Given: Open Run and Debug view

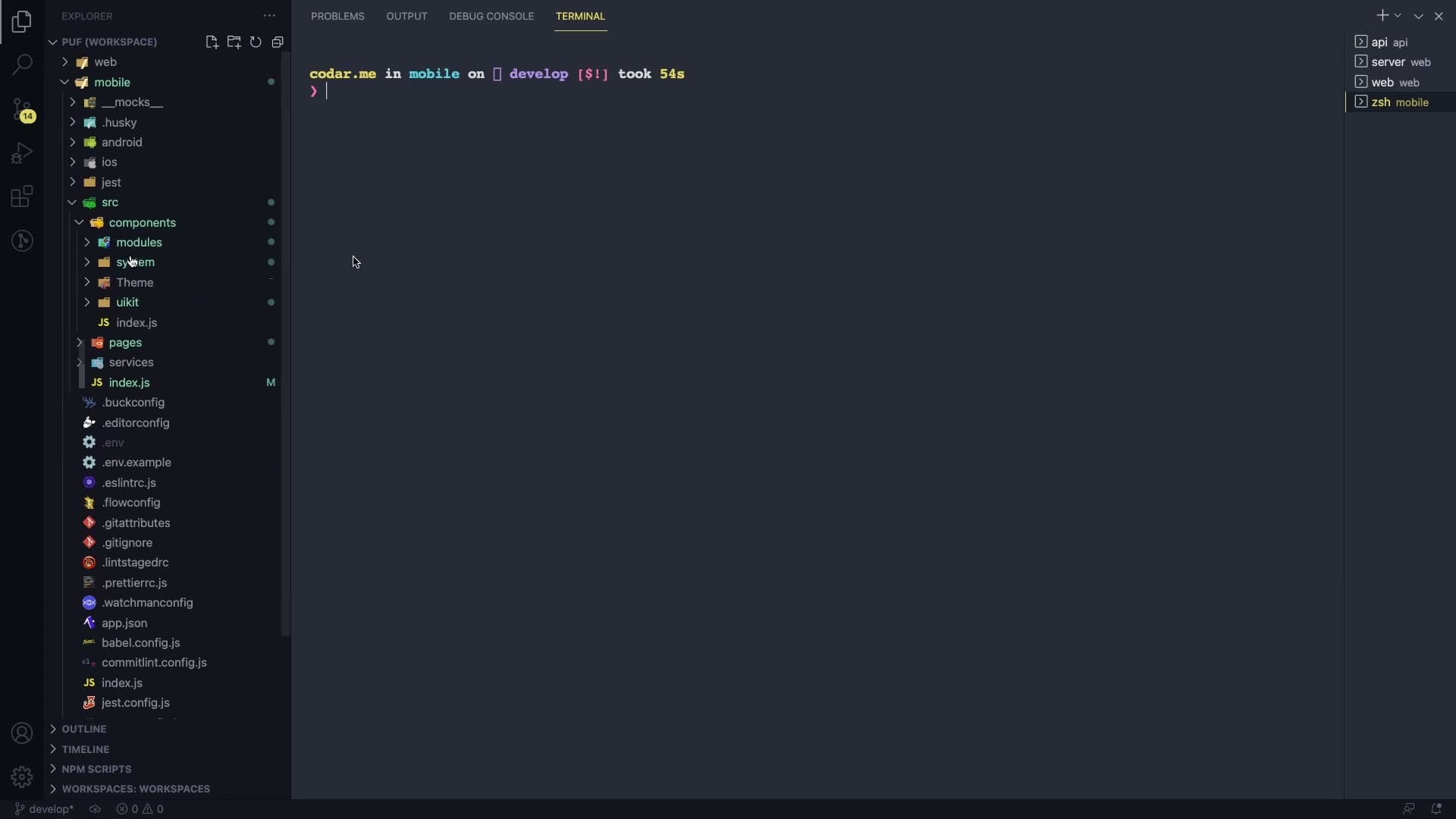Looking at the screenshot, I should click(x=22, y=153).
